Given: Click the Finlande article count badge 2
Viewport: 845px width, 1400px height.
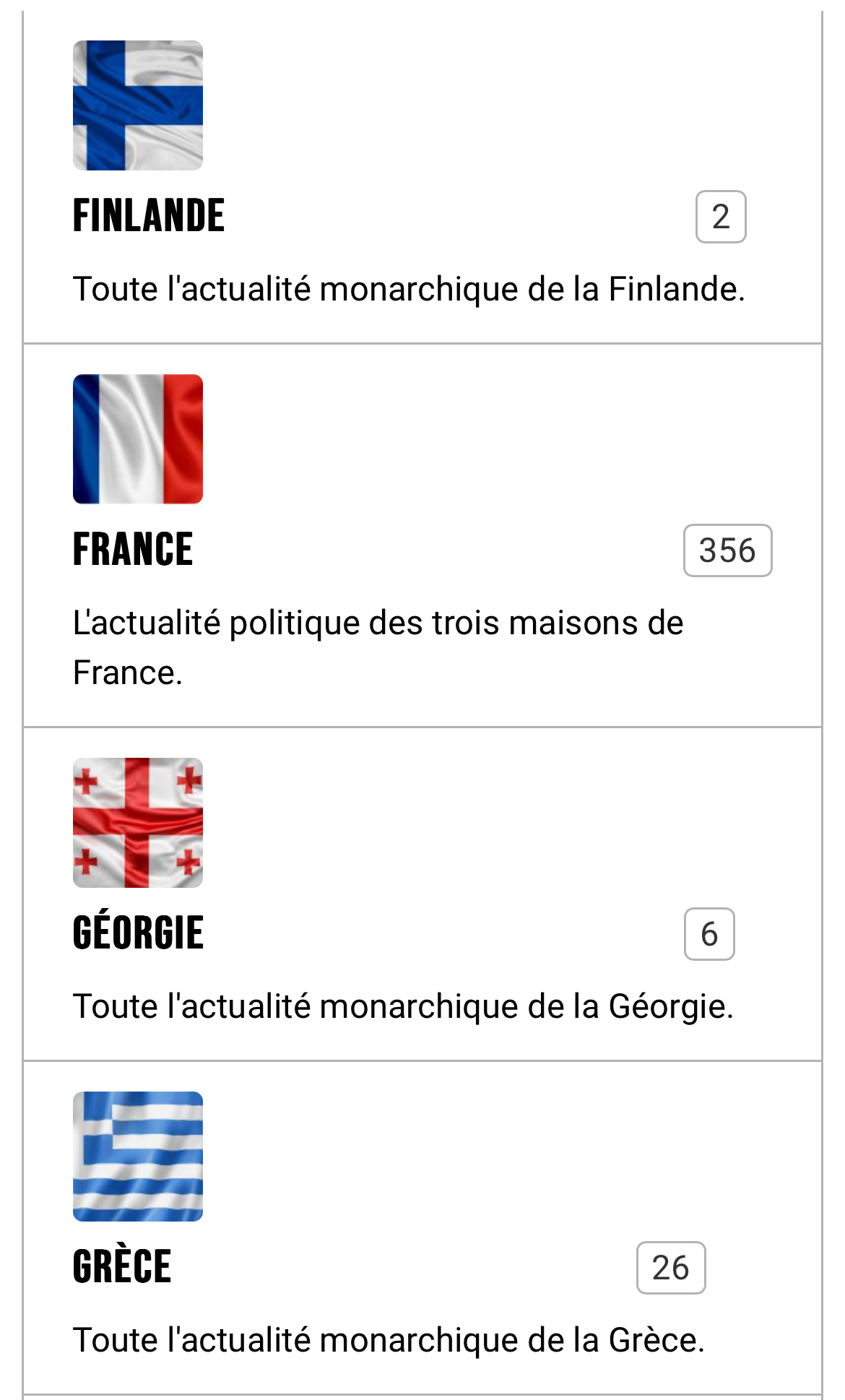Looking at the screenshot, I should (x=721, y=217).
